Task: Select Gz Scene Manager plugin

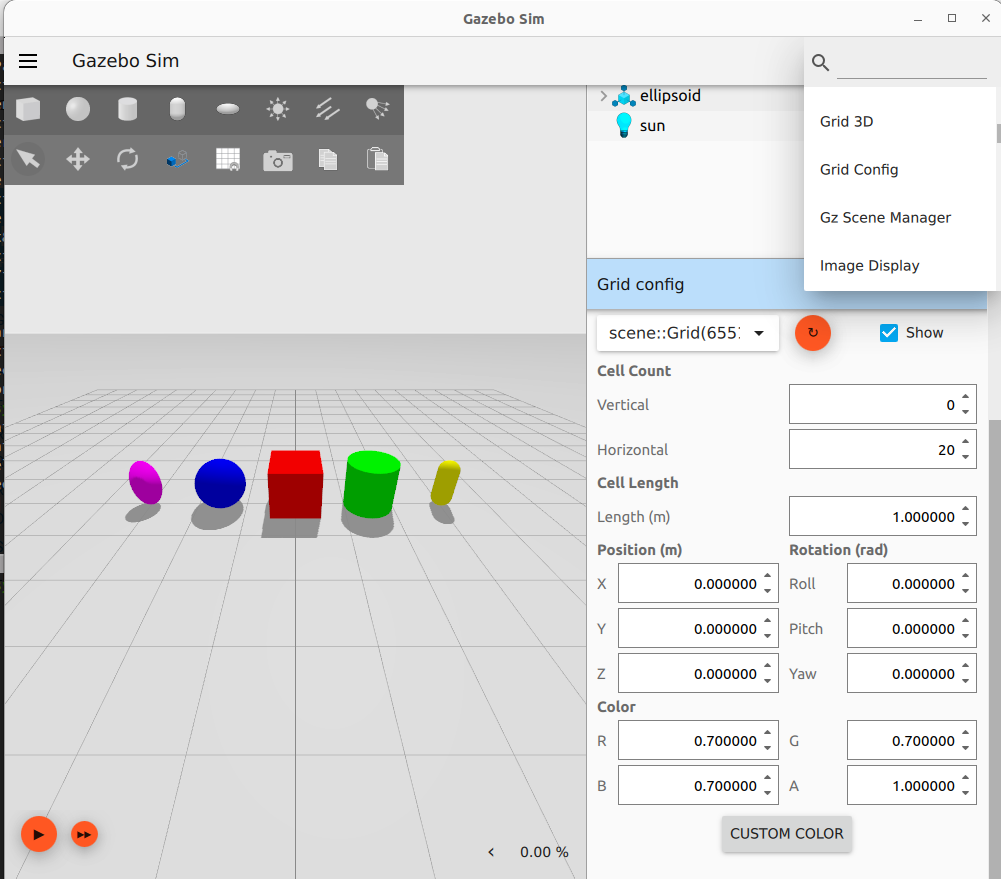Action: click(x=899, y=218)
